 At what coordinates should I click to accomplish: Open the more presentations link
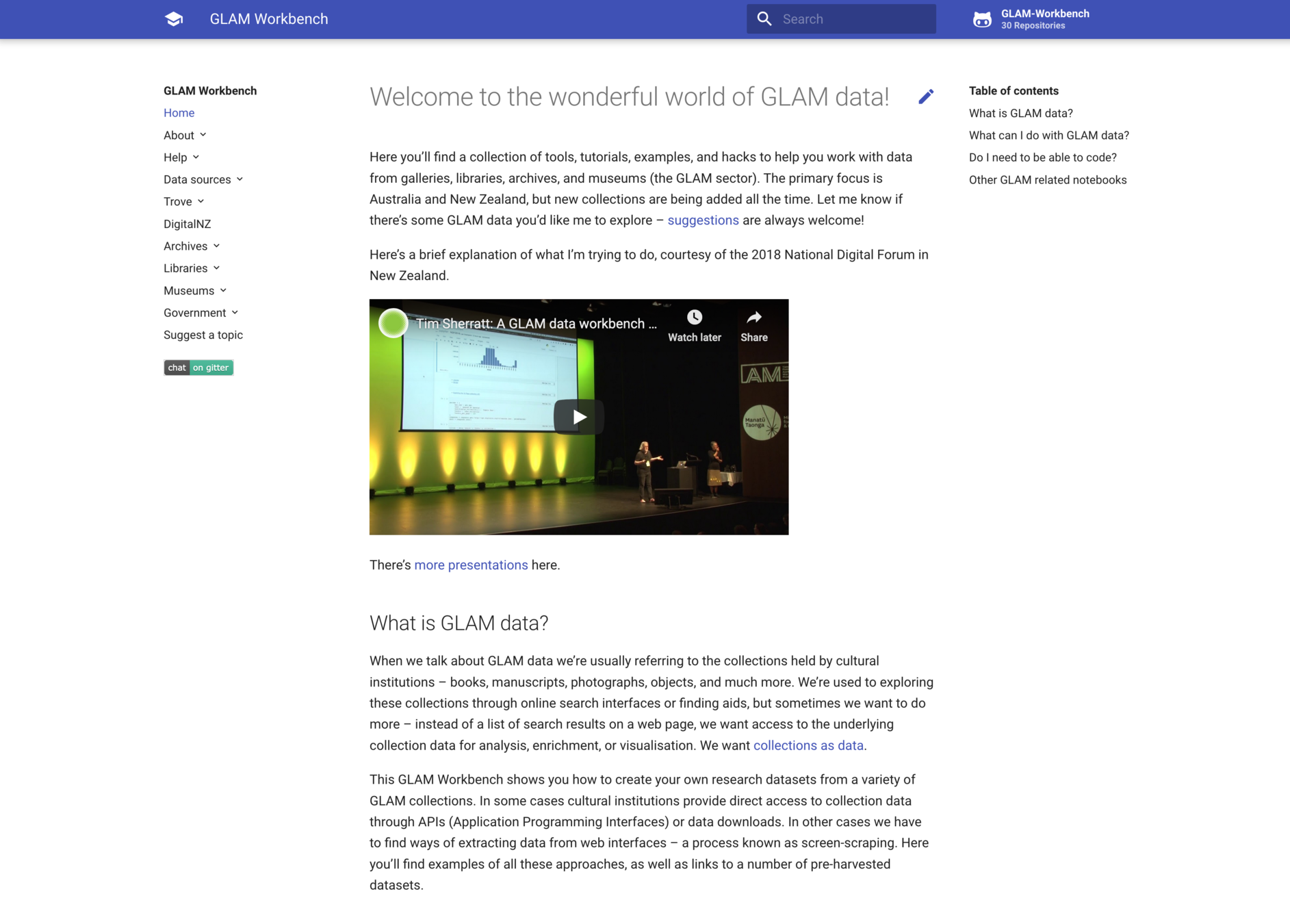click(x=471, y=565)
